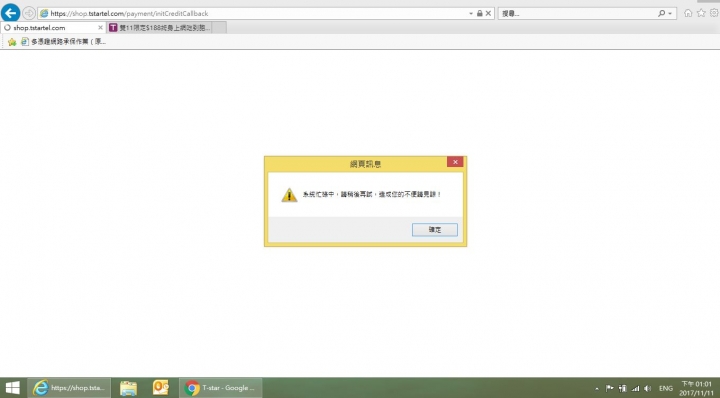Open Action Center flag icon
The image size is (720, 398).
coord(610,388)
